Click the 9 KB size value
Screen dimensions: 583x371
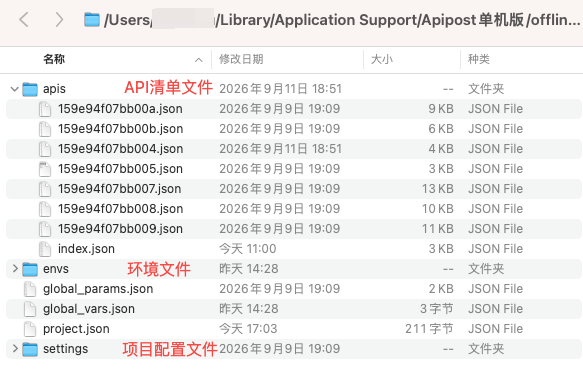(441, 109)
